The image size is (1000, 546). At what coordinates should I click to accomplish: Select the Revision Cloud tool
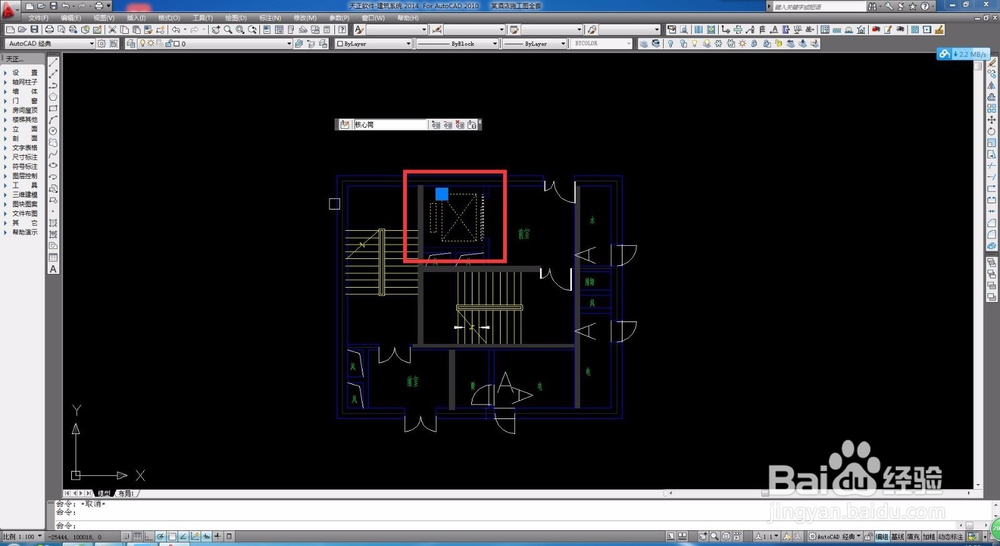tap(54, 143)
